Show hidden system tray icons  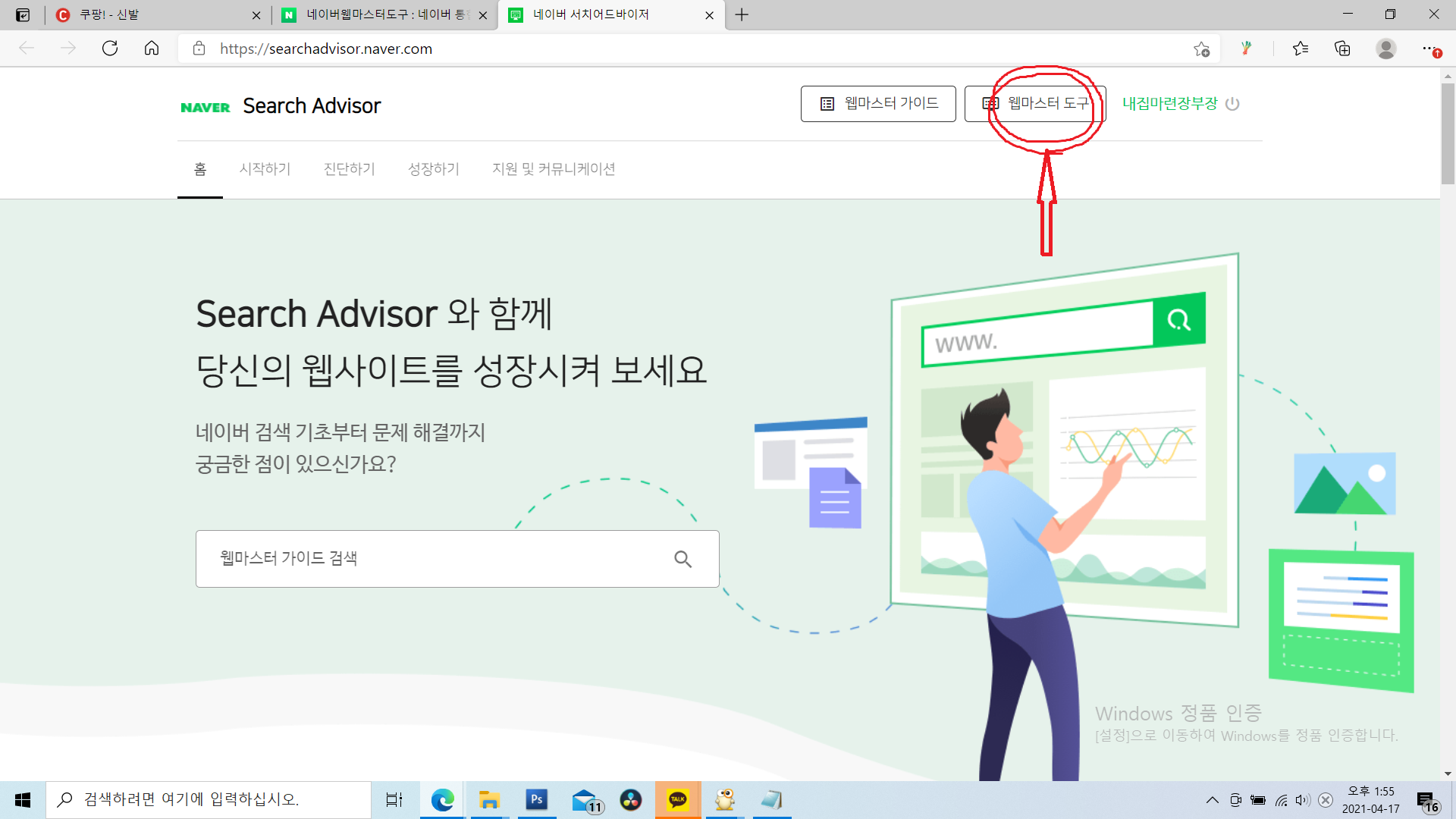click(1213, 800)
